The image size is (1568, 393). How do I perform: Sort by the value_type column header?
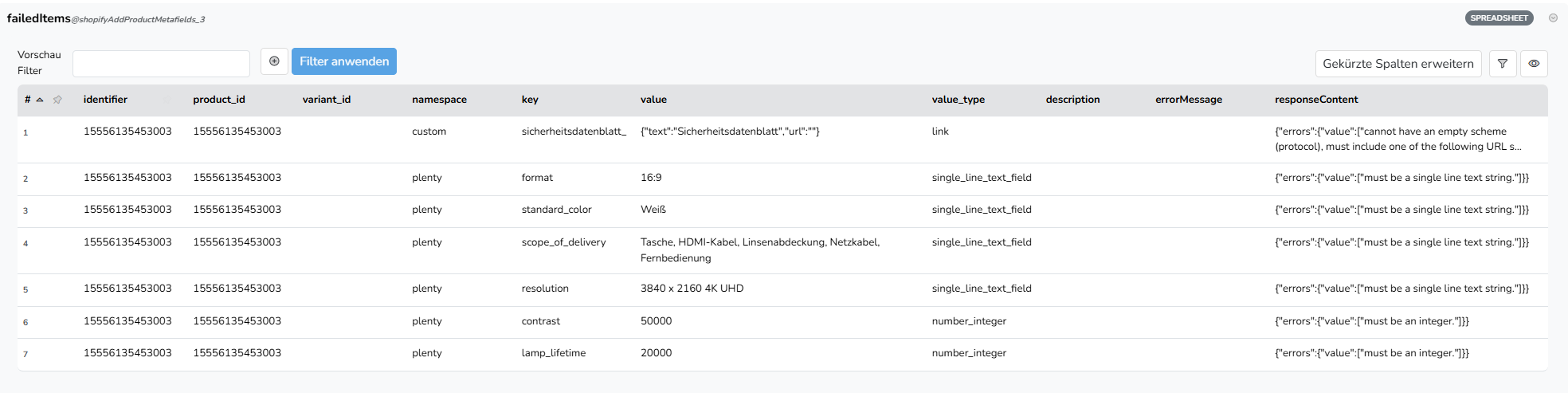point(958,100)
